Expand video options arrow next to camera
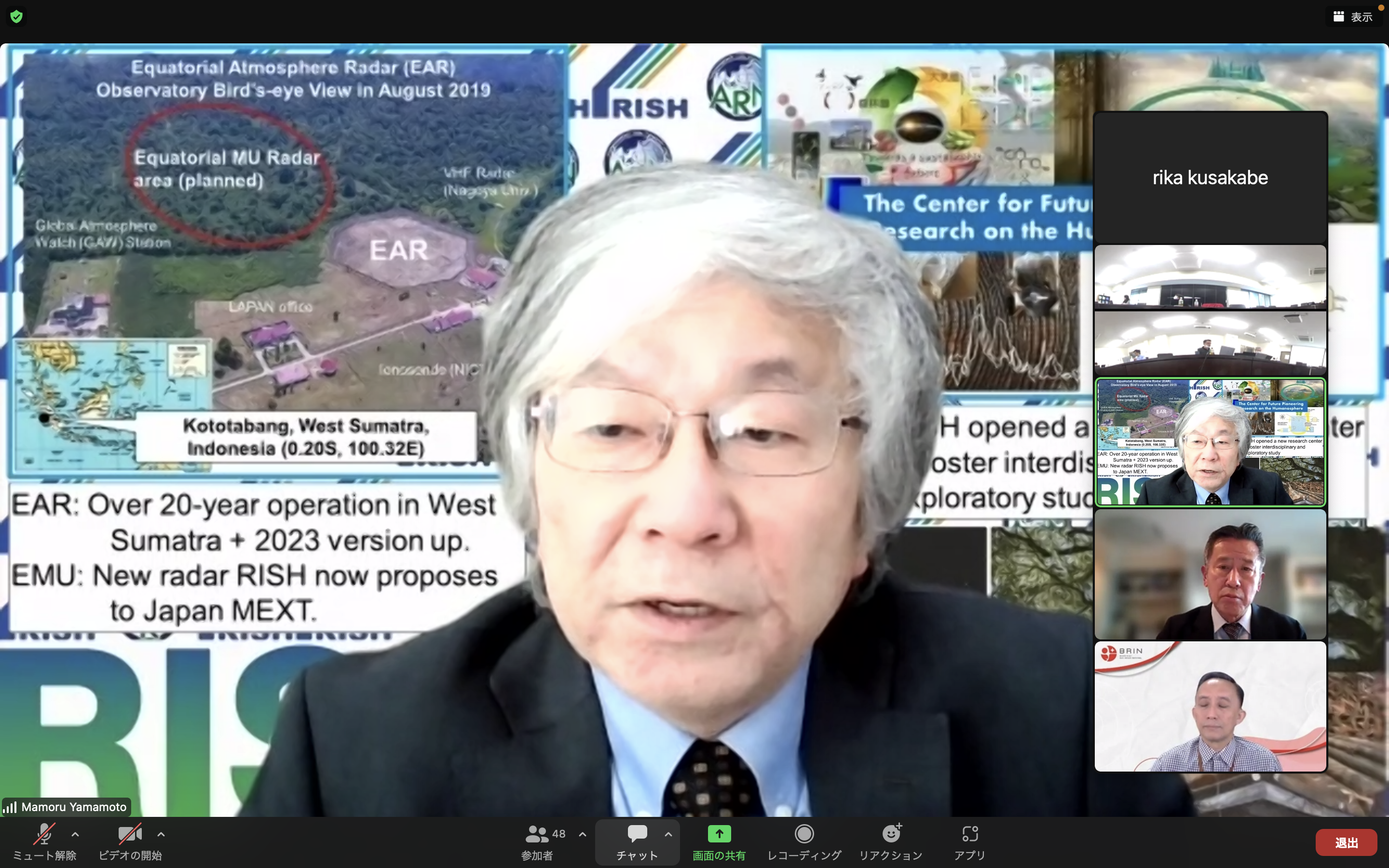The image size is (1389, 868). click(x=161, y=834)
